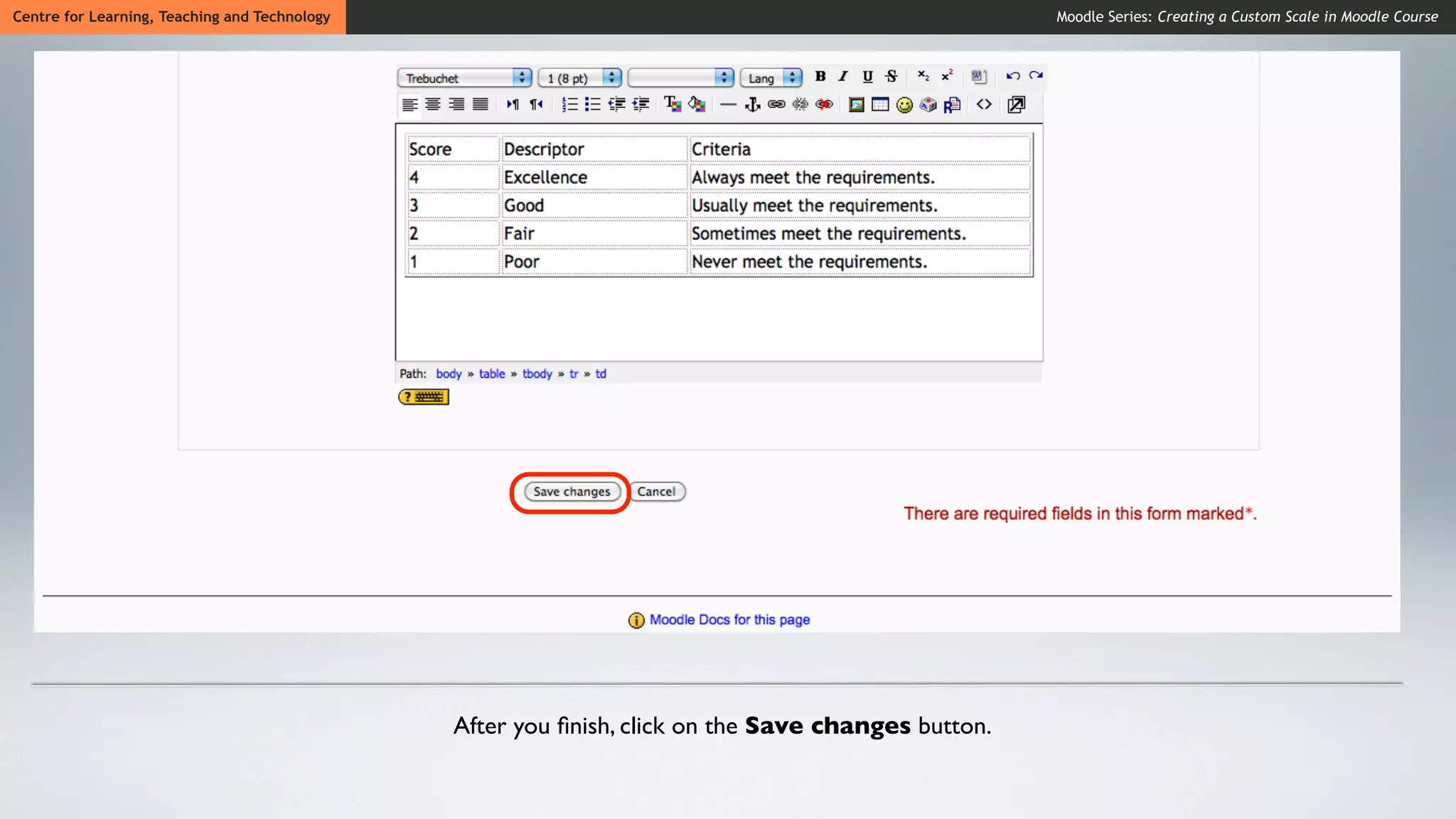1456x819 pixels.
Task: Click the keyboard shortcuts help icon
Action: 424,397
